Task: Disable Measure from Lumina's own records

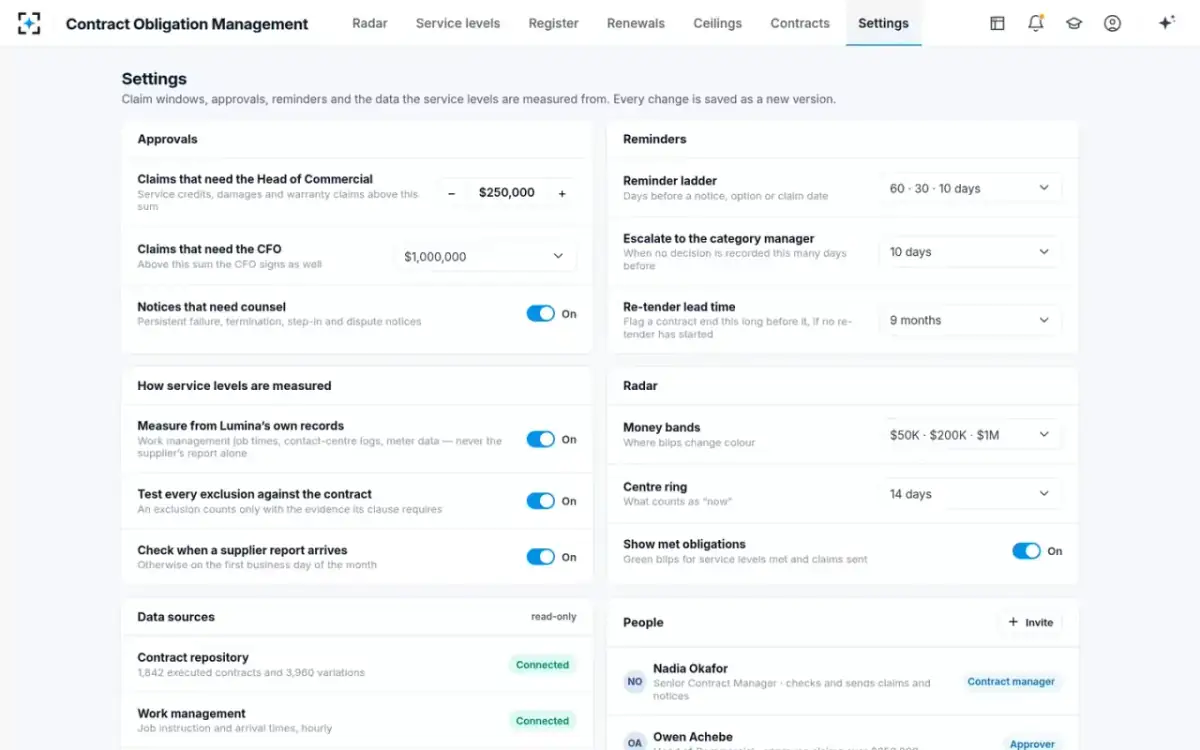Action: (541, 439)
